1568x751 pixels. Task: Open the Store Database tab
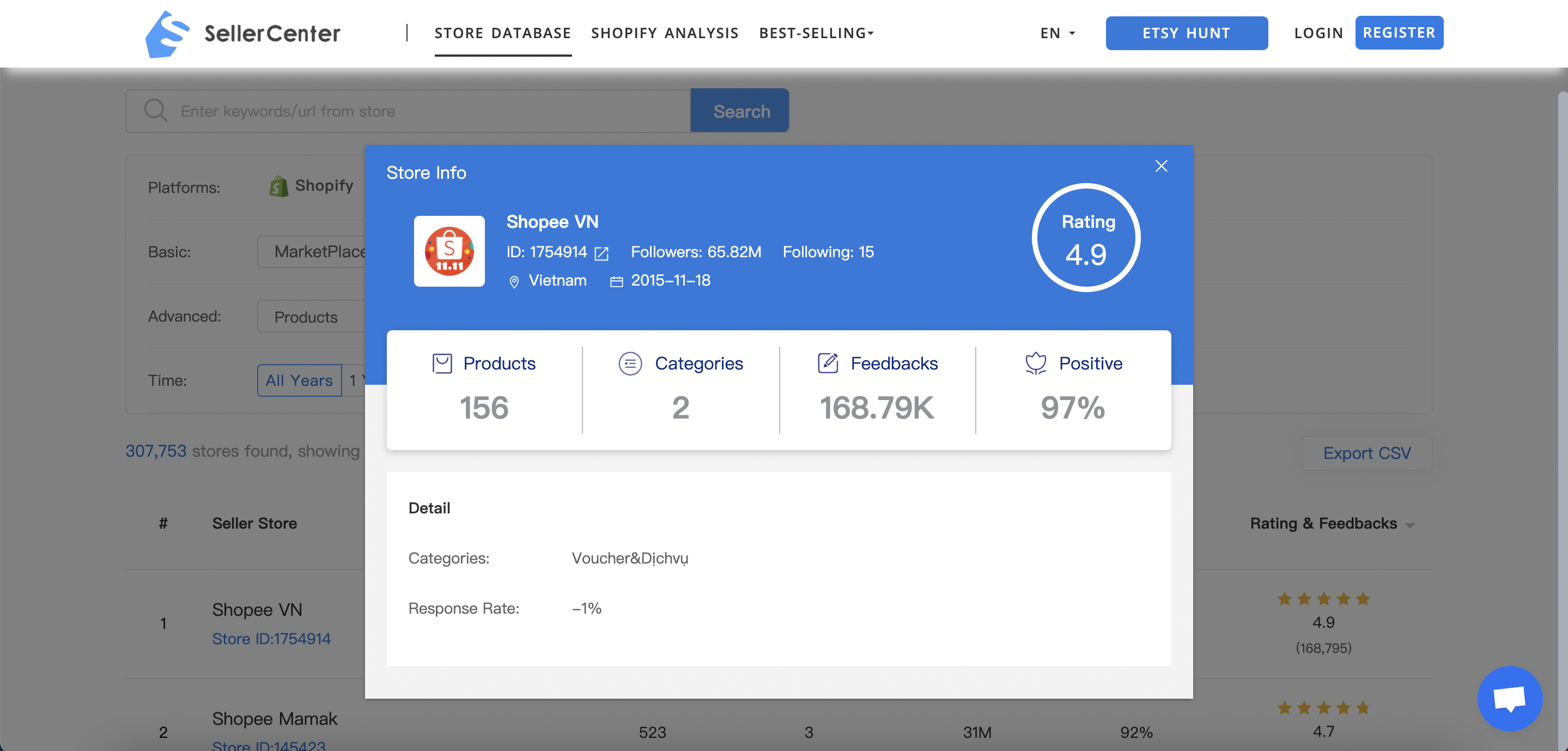(x=503, y=33)
